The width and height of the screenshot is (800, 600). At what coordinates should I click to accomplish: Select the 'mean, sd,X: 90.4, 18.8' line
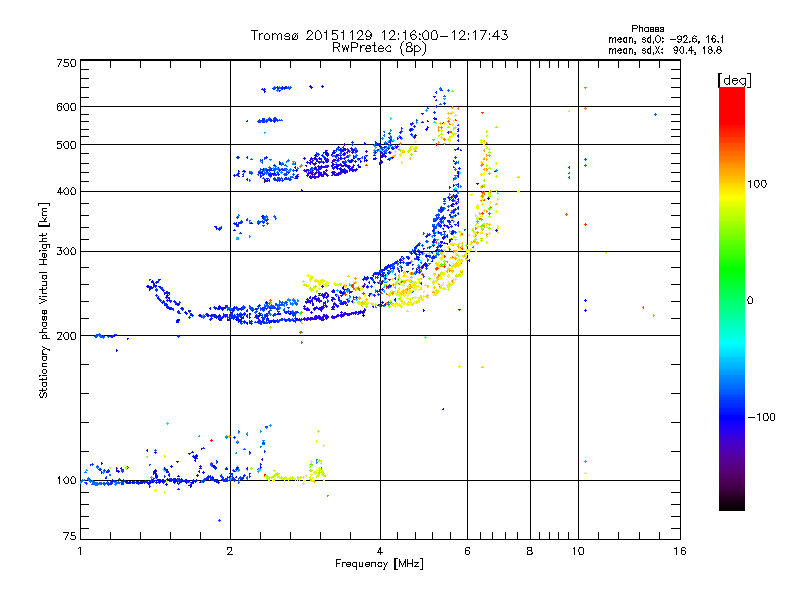click(665, 50)
